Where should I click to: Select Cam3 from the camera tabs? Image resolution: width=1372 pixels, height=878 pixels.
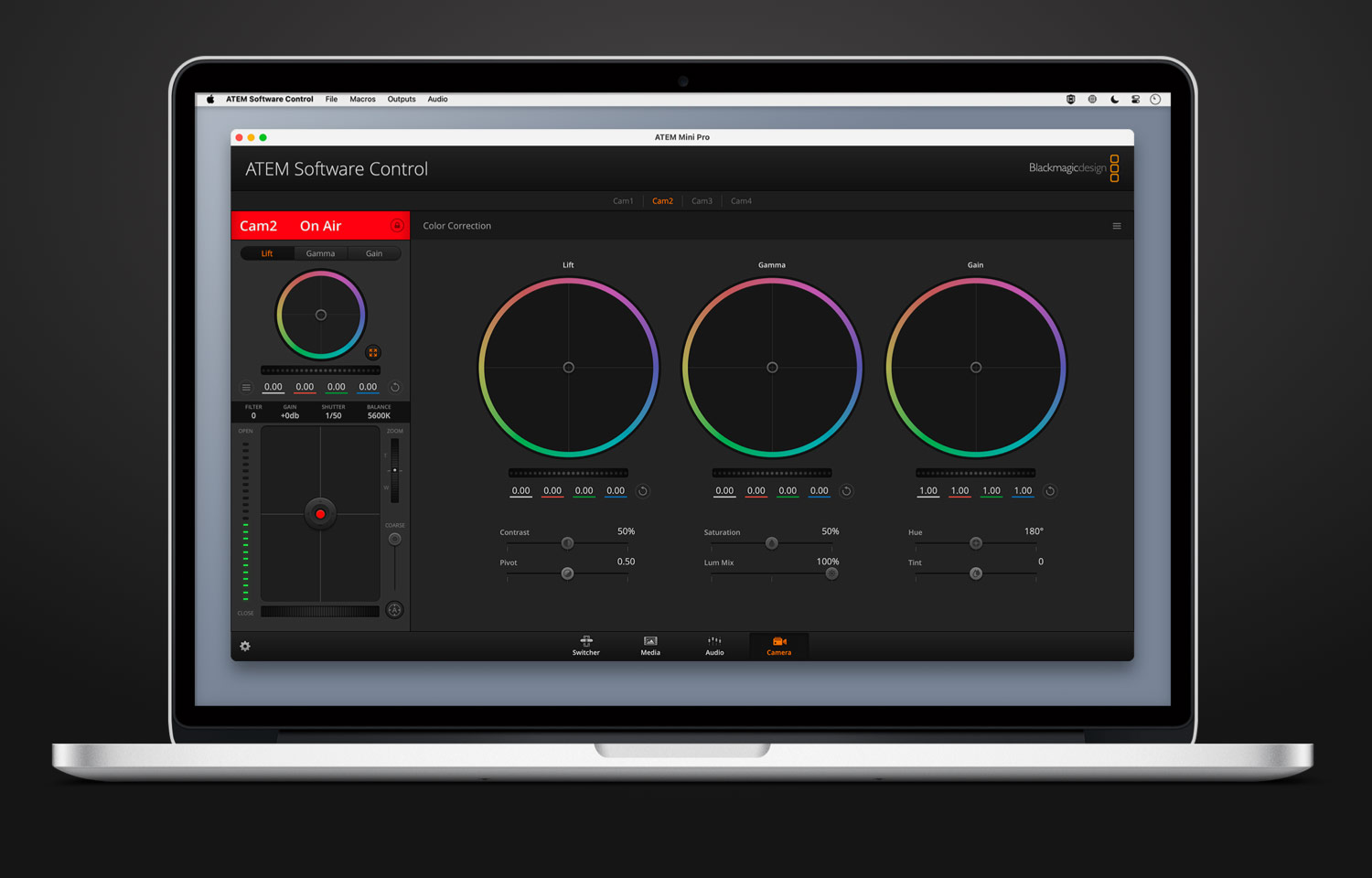702,200
